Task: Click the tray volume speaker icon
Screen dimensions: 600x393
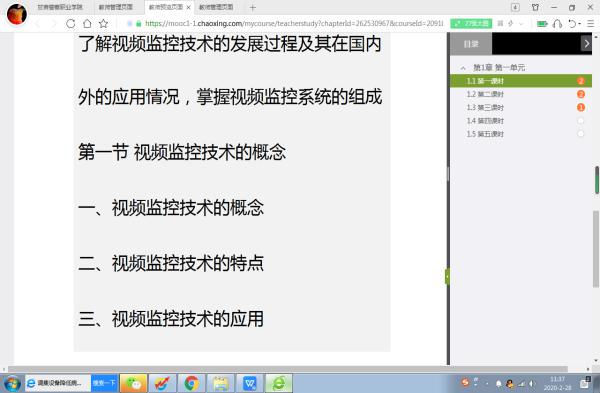Action: pos(532,383)
